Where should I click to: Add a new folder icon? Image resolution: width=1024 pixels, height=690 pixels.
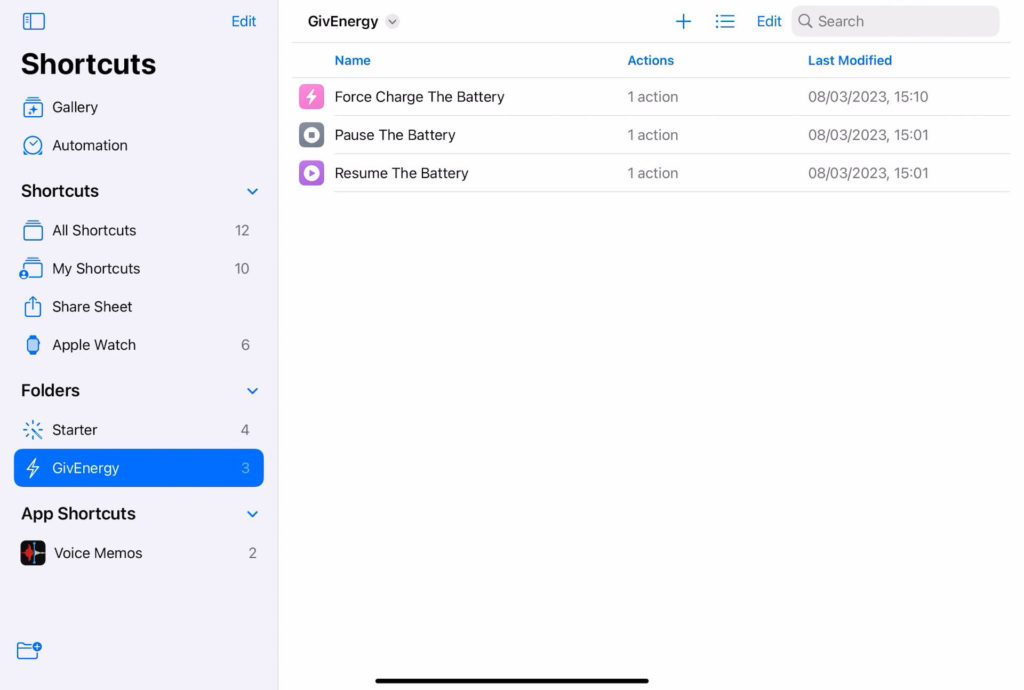coord(29,650)
